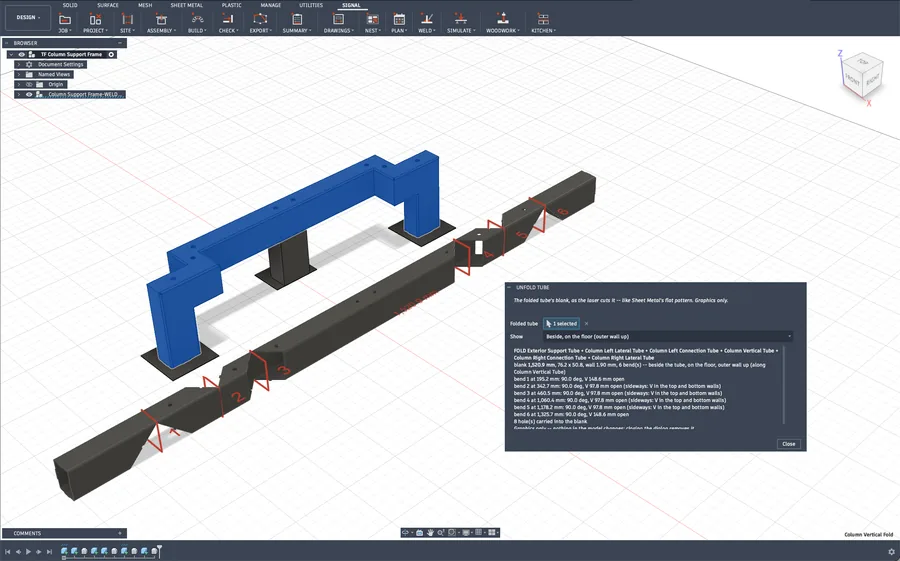Hide the Column Support Frame-WELD component
The height and width of the screenshot is (561, 900).
(x=29, y=94)
